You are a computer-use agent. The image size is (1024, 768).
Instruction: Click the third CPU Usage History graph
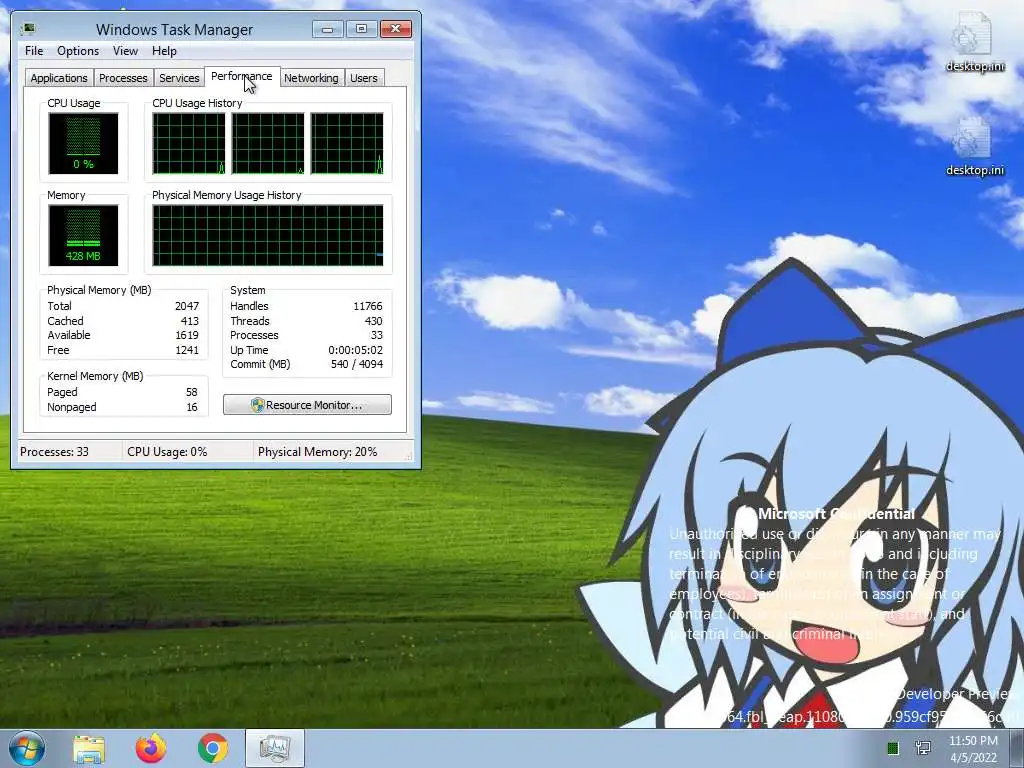[x=347, y=143]
